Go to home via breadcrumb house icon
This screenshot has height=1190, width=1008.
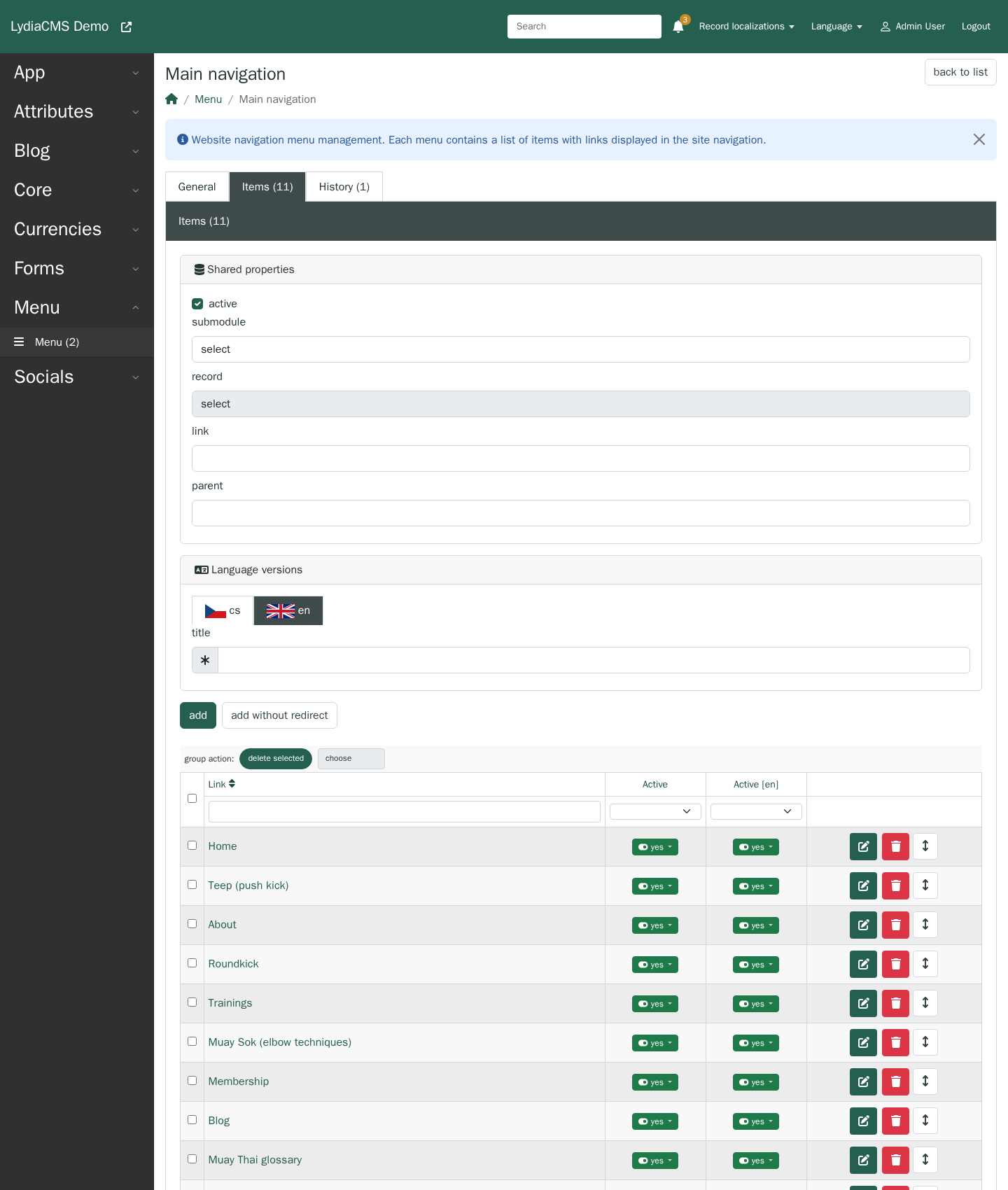(171, 99)
